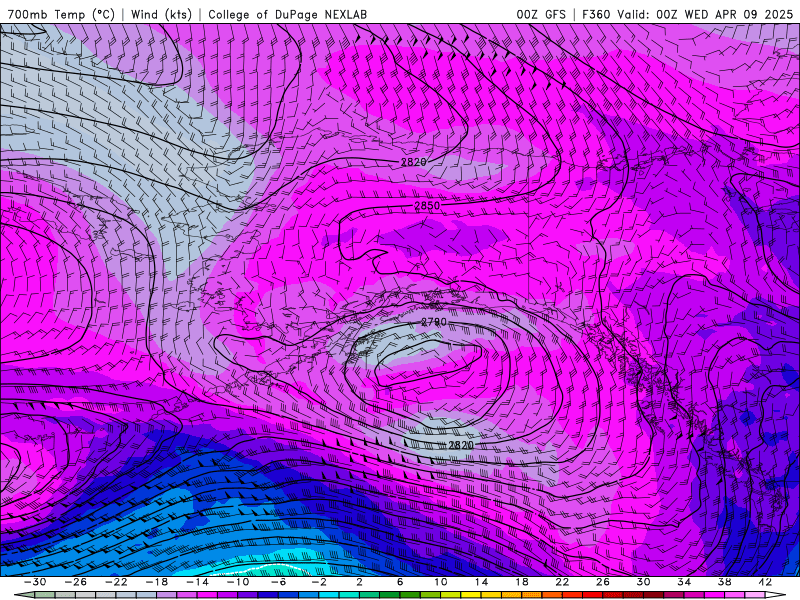Click the '-6' color scale label
The height and width of the screenshot is (600, 800).
coord(278,582)
